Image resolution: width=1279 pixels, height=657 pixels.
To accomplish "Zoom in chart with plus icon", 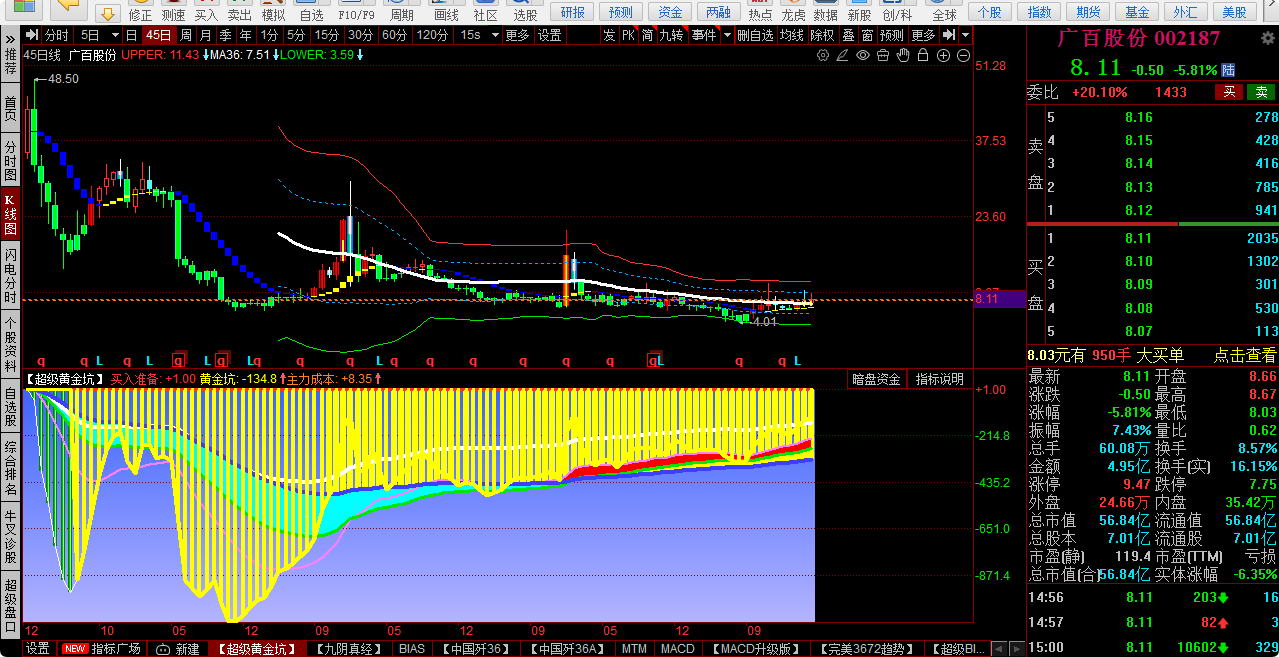I will pos(944,56).
